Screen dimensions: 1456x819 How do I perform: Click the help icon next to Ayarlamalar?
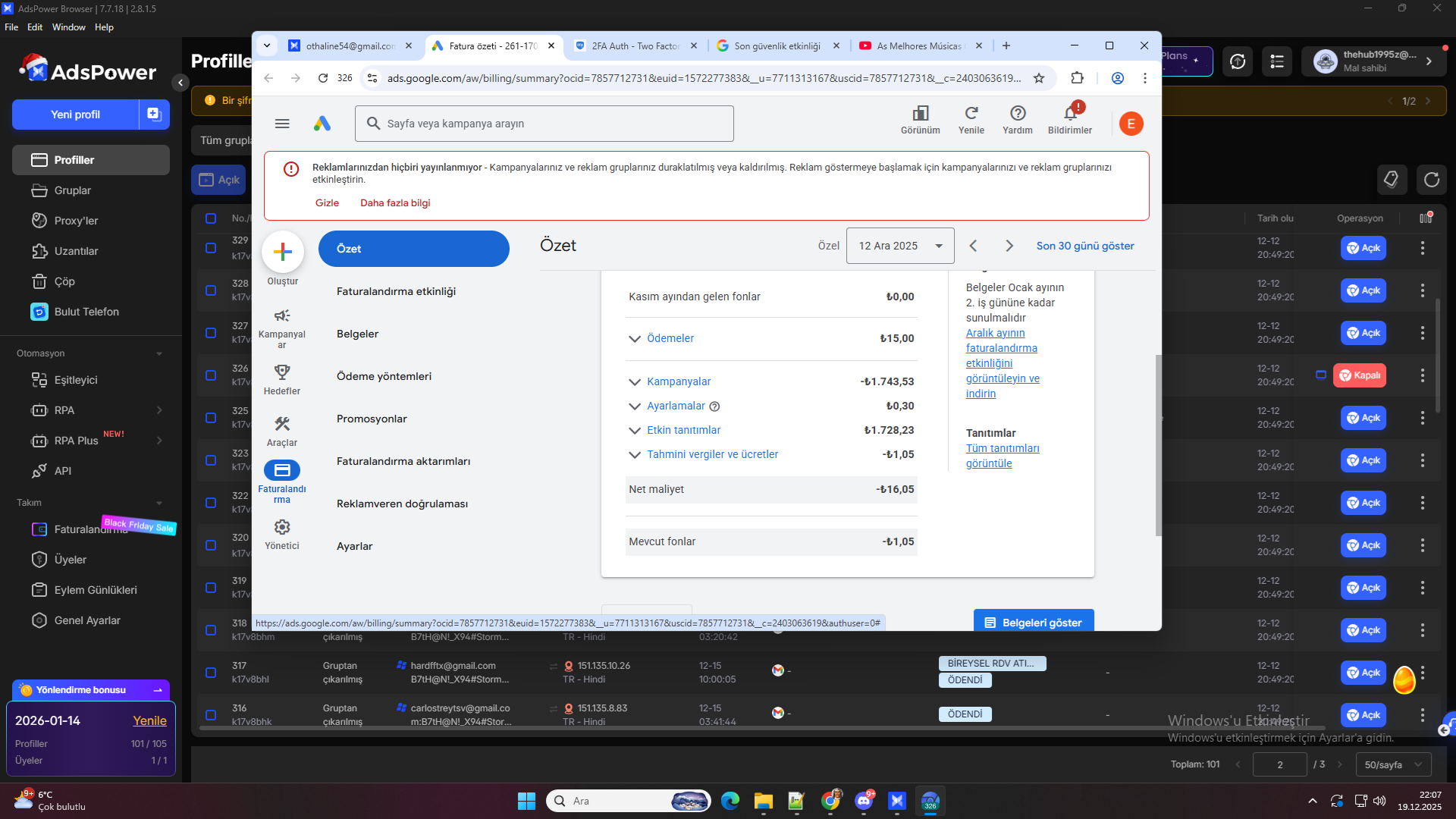714,406
